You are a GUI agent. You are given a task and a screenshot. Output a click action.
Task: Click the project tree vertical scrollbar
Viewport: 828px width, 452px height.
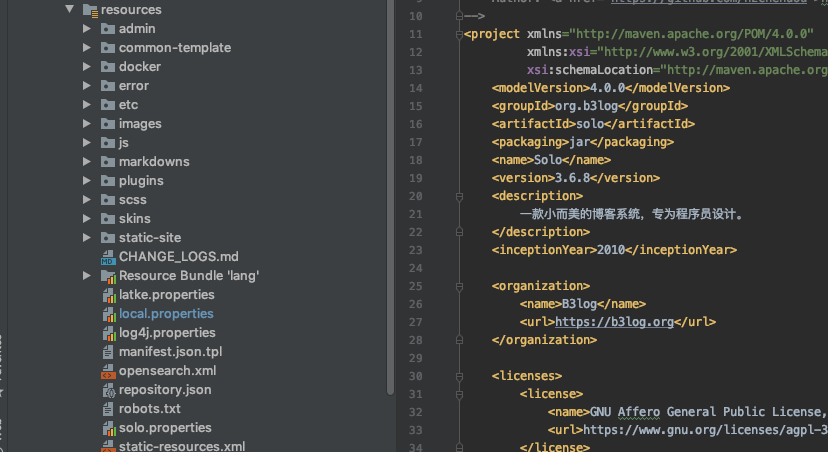[x=390, y=197]
